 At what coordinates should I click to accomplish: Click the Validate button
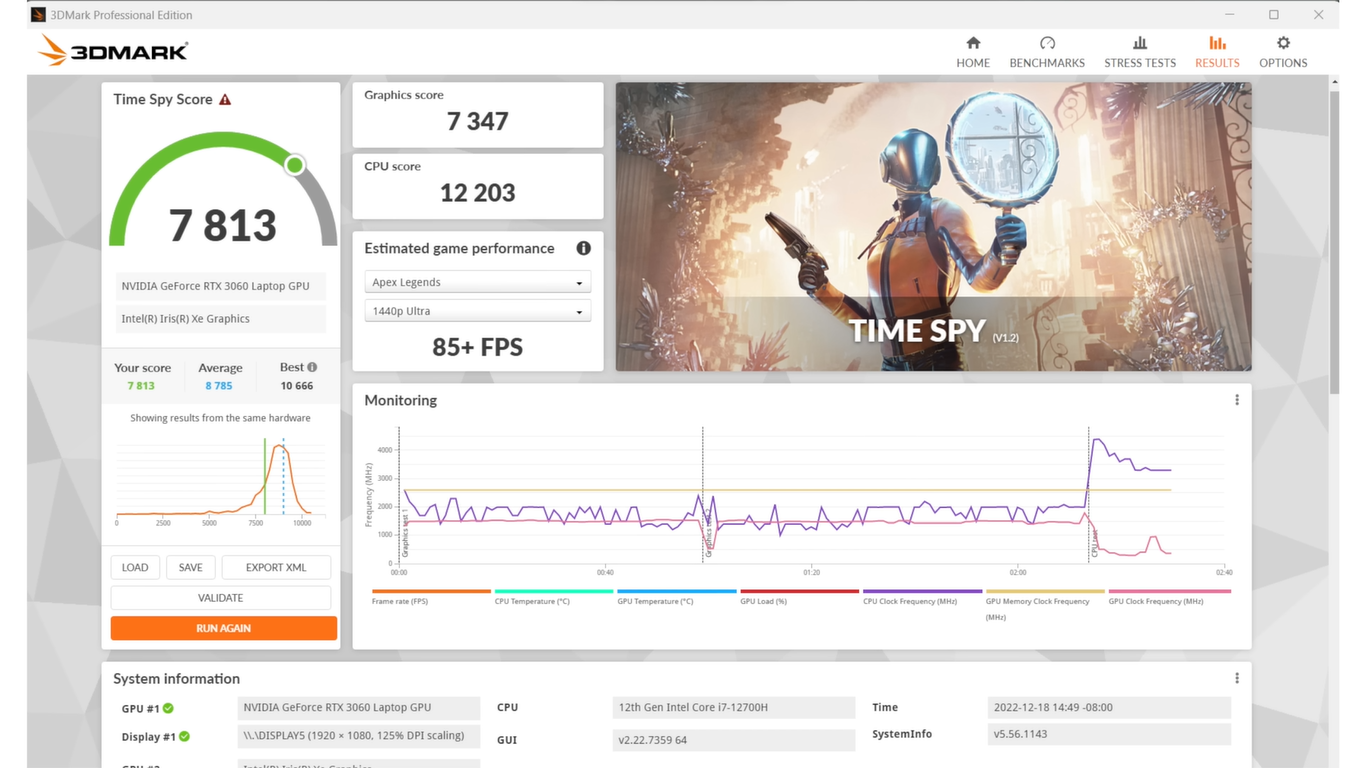coord(220,598)
